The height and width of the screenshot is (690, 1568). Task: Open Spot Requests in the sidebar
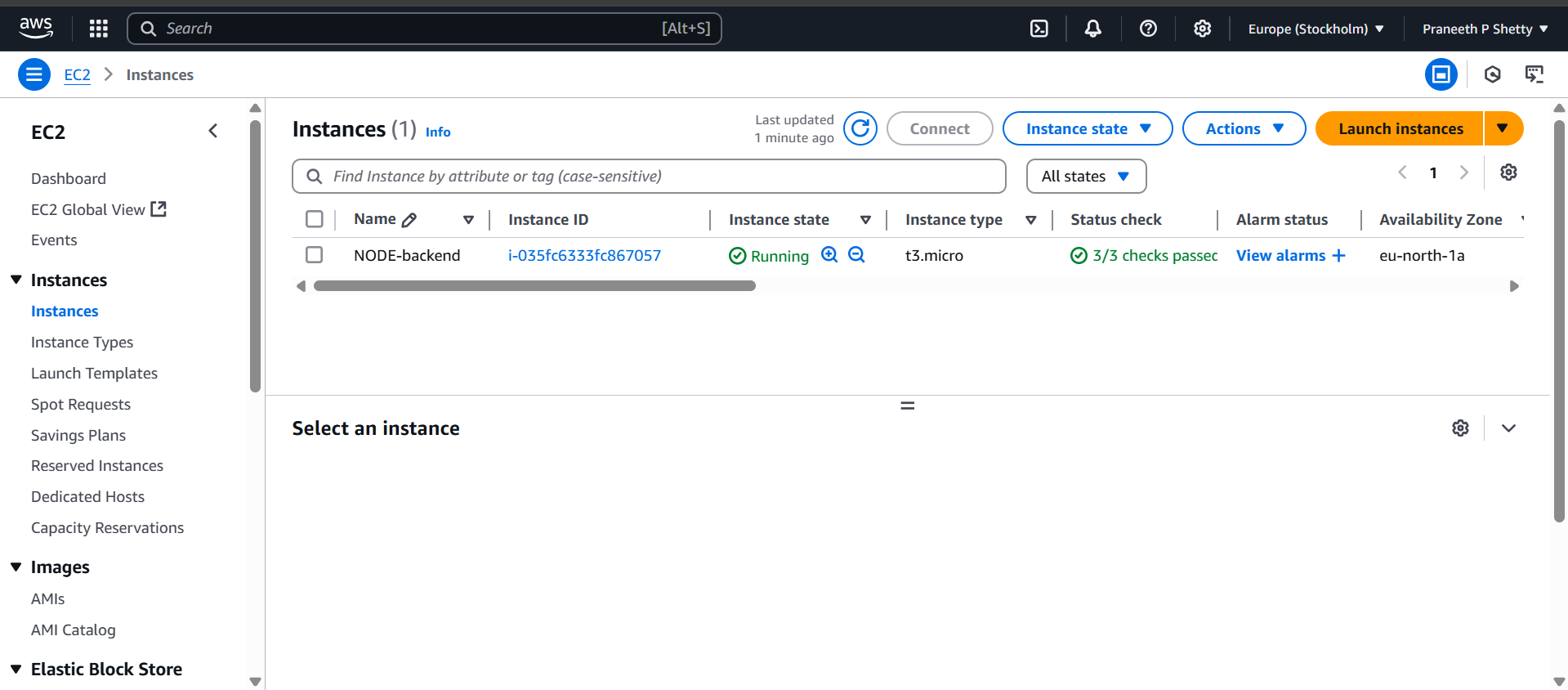(81, 404)
